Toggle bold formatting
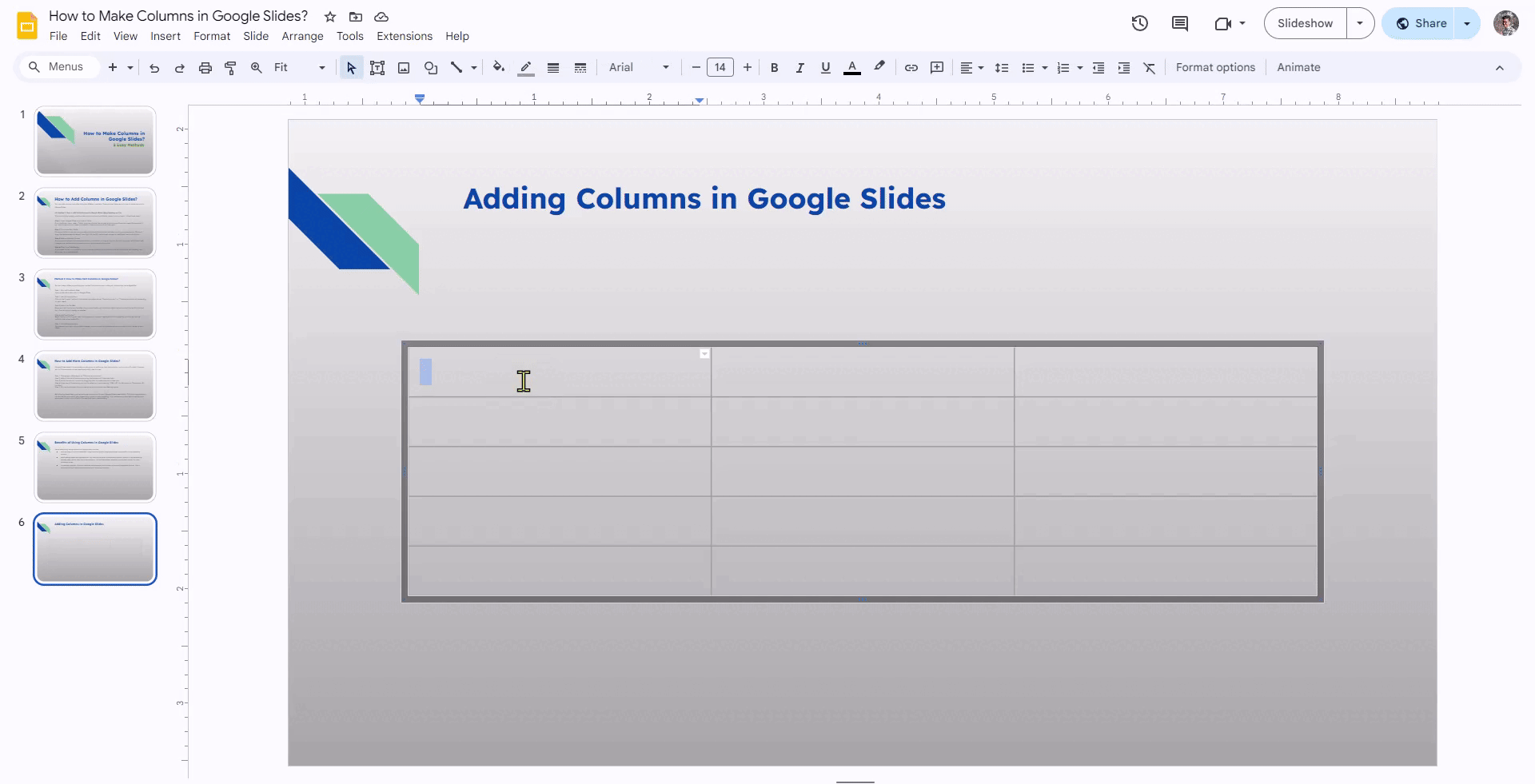1535x784 pixels. pos(774,68)
